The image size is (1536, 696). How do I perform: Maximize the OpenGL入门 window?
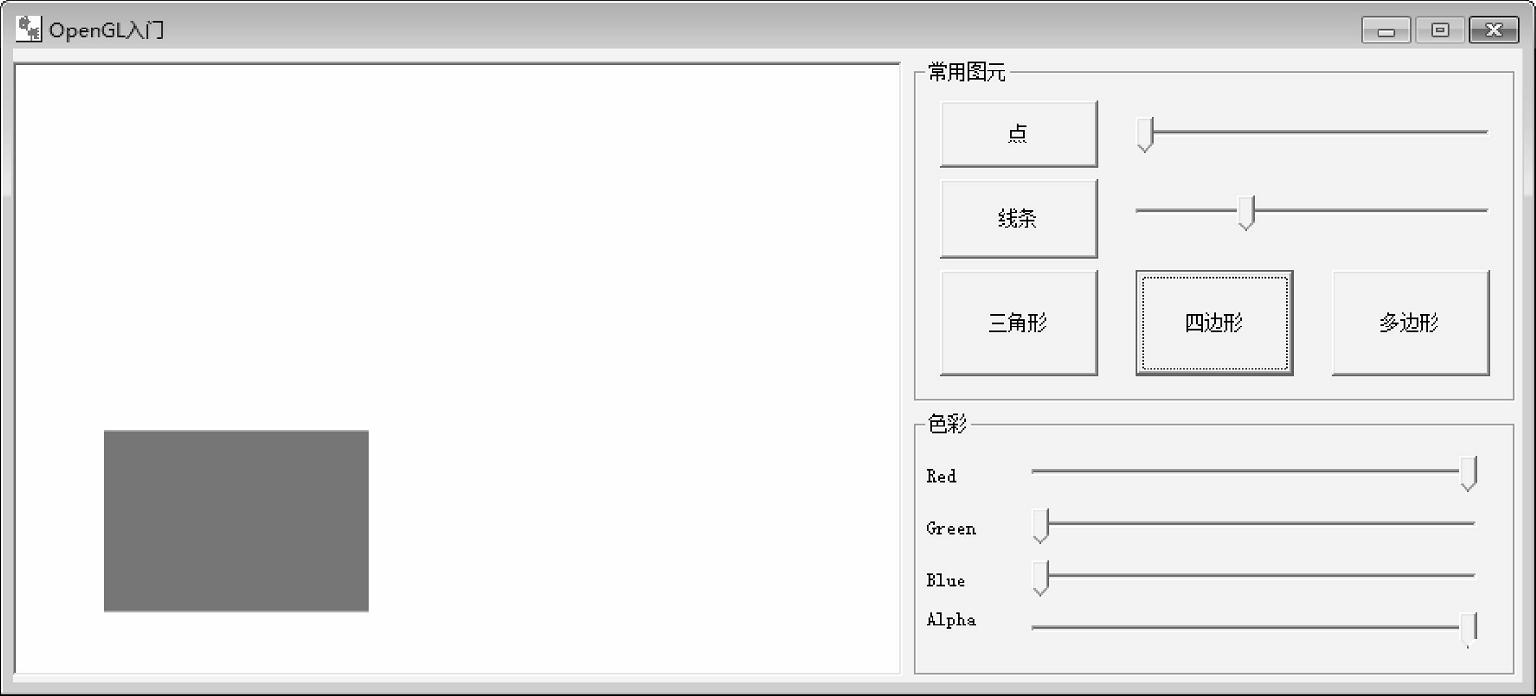pos(1440,31)
